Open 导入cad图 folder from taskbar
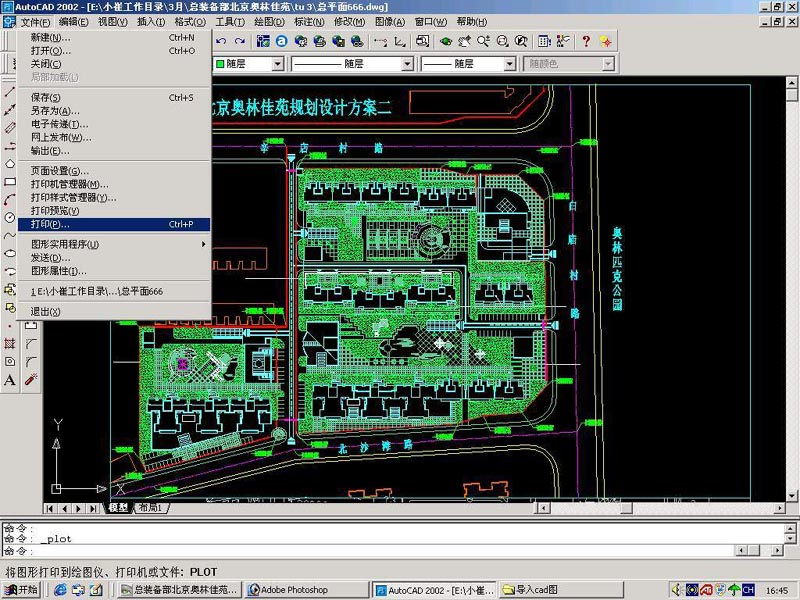The image size is (800, 600). coord(561,590)
